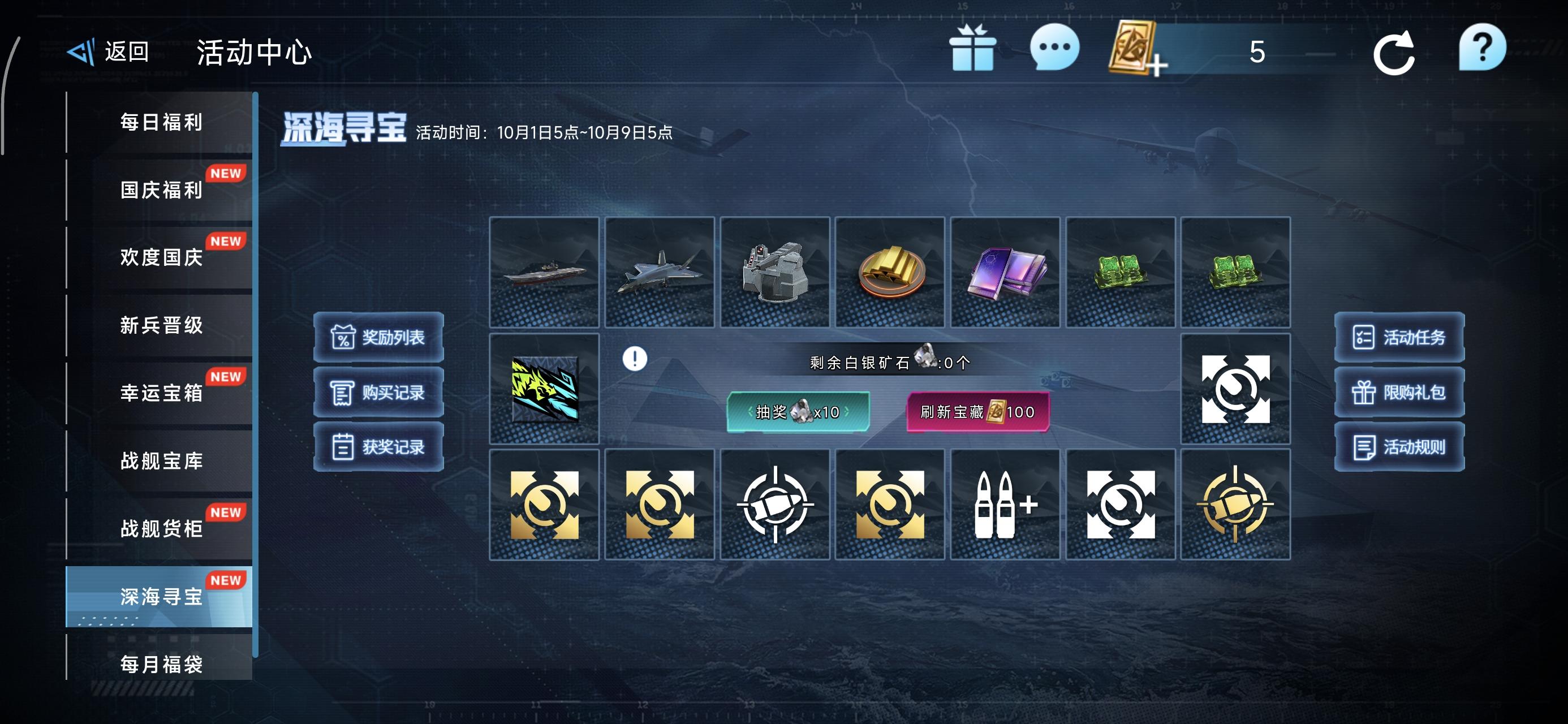Click the refresh arrow icon
The height and width of the screenshot is (724, 1568).
click(1394, 53)
